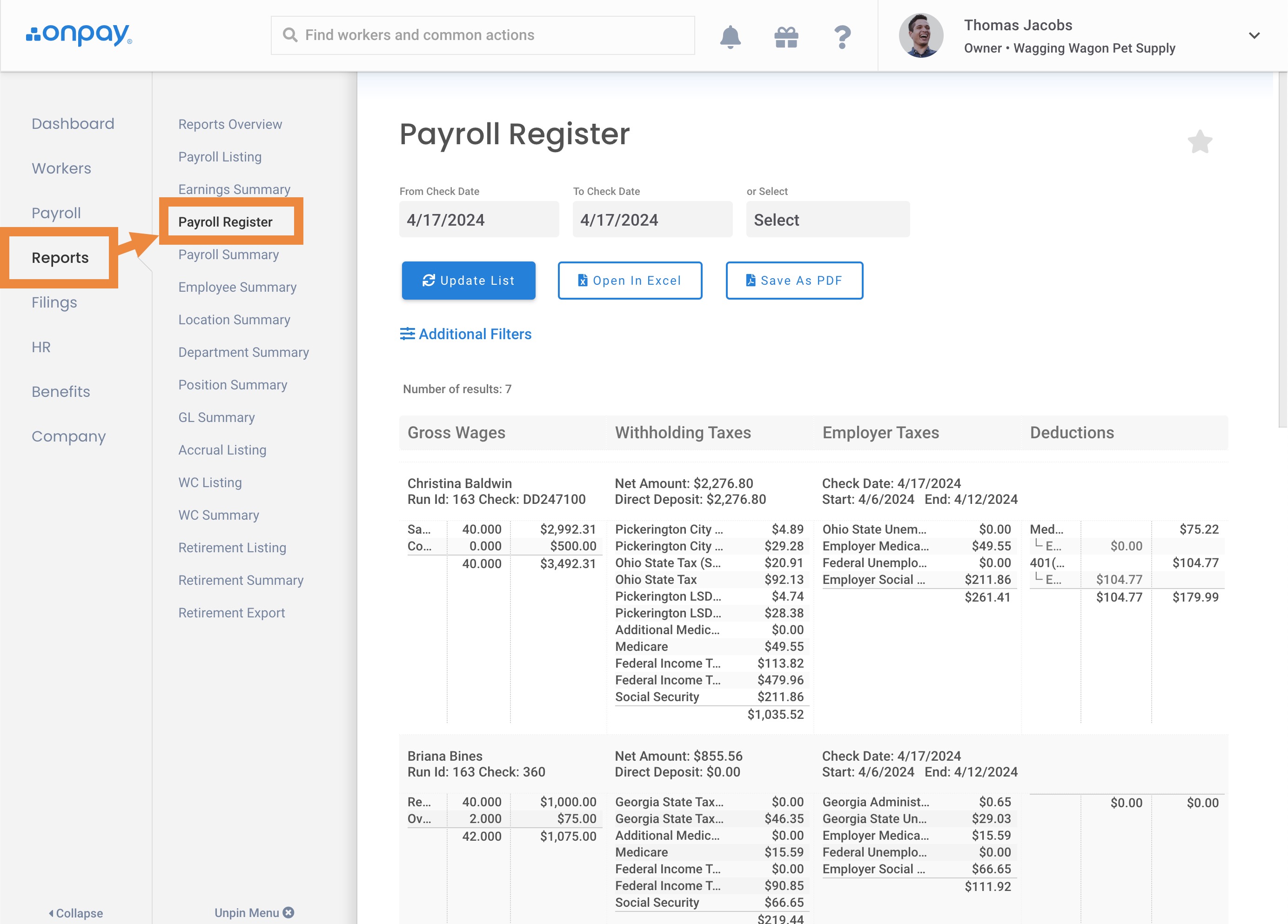Mark report as favorite with star icon
Screen dimensions: 1288x924
pyautogui.click(x=1200, y=141)
